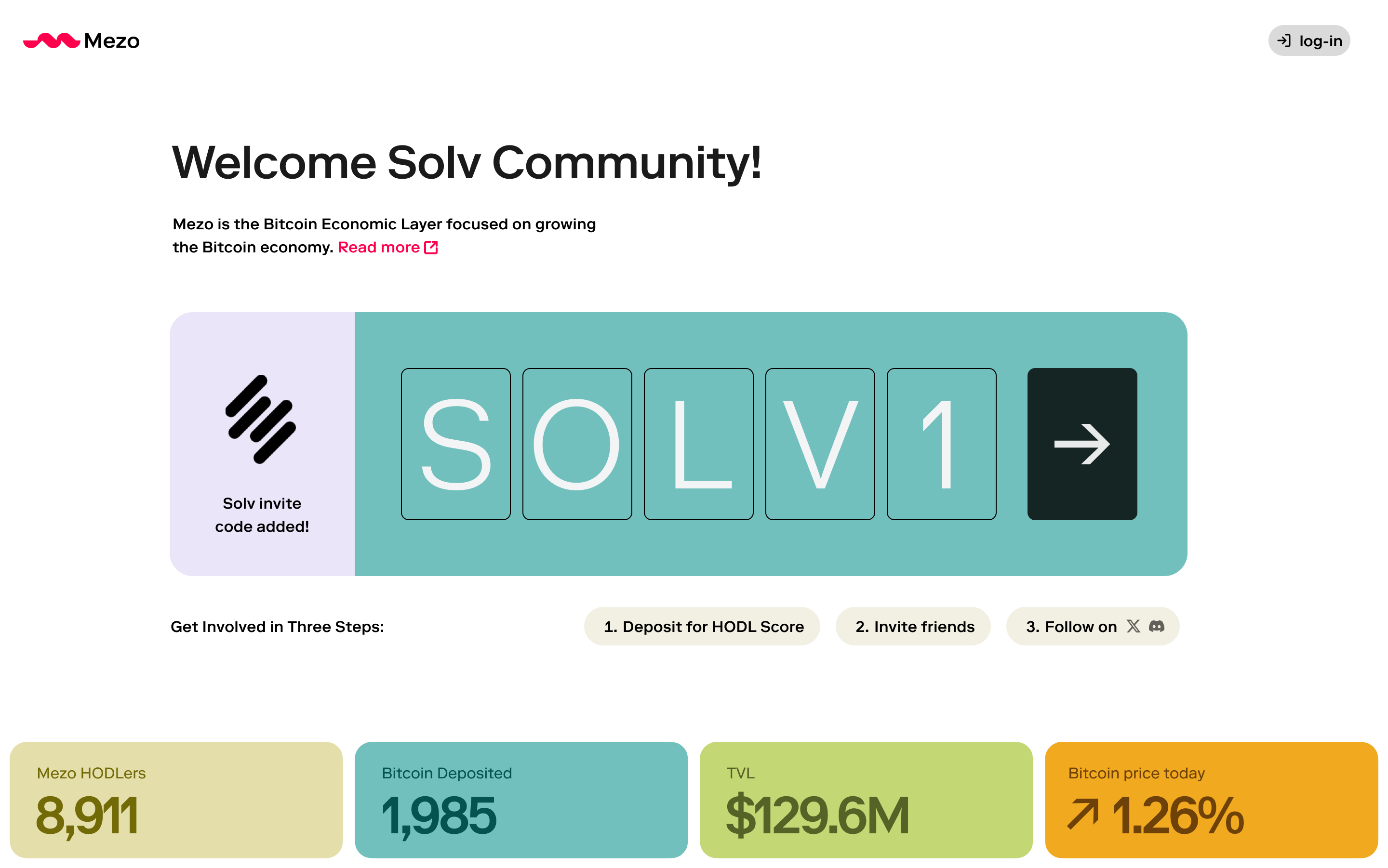Open the external link icon beside Read more
The height and width of the screenshot is (868, 1388).
pos(431,248)
